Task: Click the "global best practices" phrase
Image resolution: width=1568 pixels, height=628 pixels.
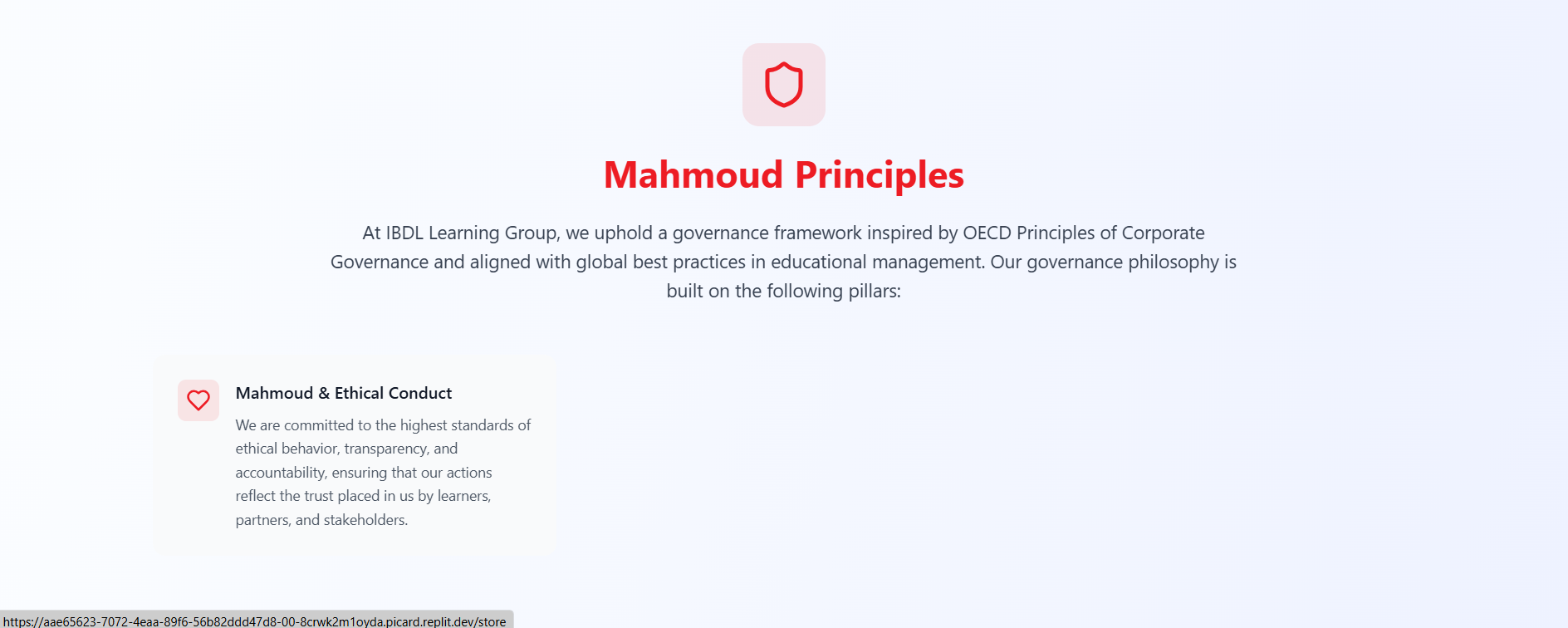Action: click(x=660, y=262)
